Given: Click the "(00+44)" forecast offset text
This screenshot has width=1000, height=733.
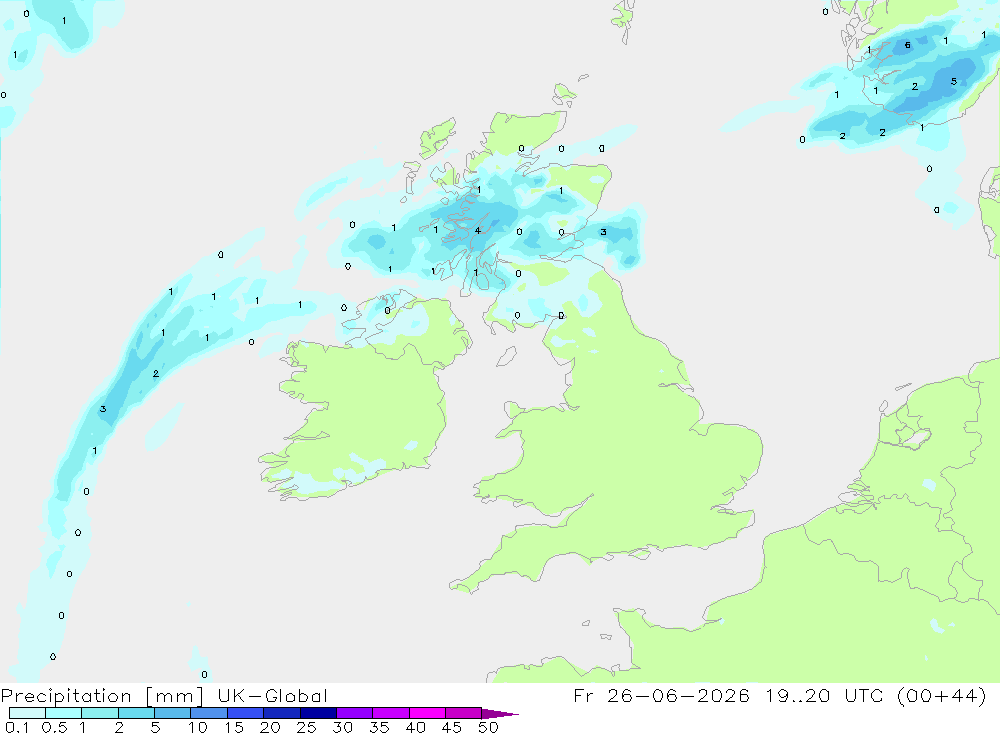Looking at the screenshot, I should 942,695.
